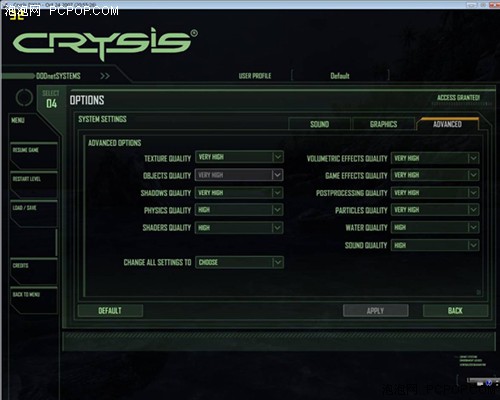Click the System Settings heading
This screenshot has height=400, width=500.
click(102, 119)
